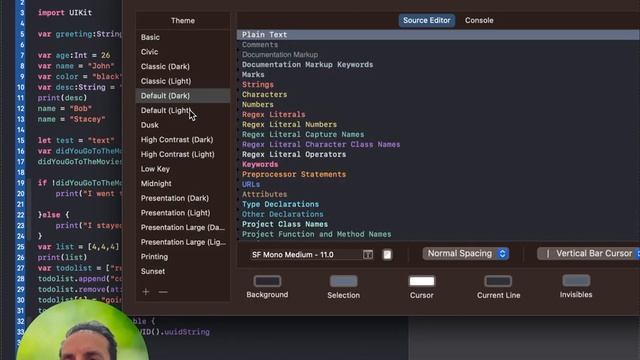The width and height of the screenshot is (640, 360).
Task: Remove the selected theme with the minus button
Action: click(163, 292)
